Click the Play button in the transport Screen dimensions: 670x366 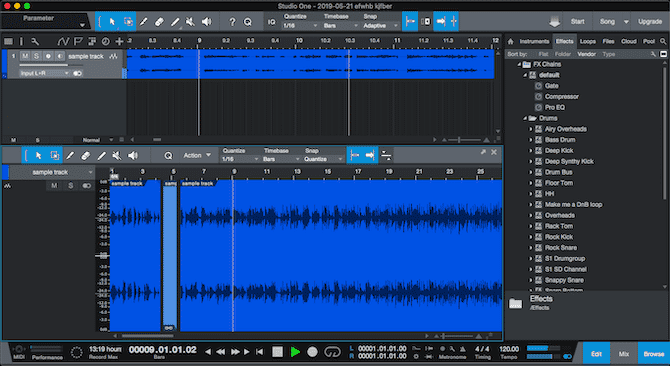click(295, 352)
